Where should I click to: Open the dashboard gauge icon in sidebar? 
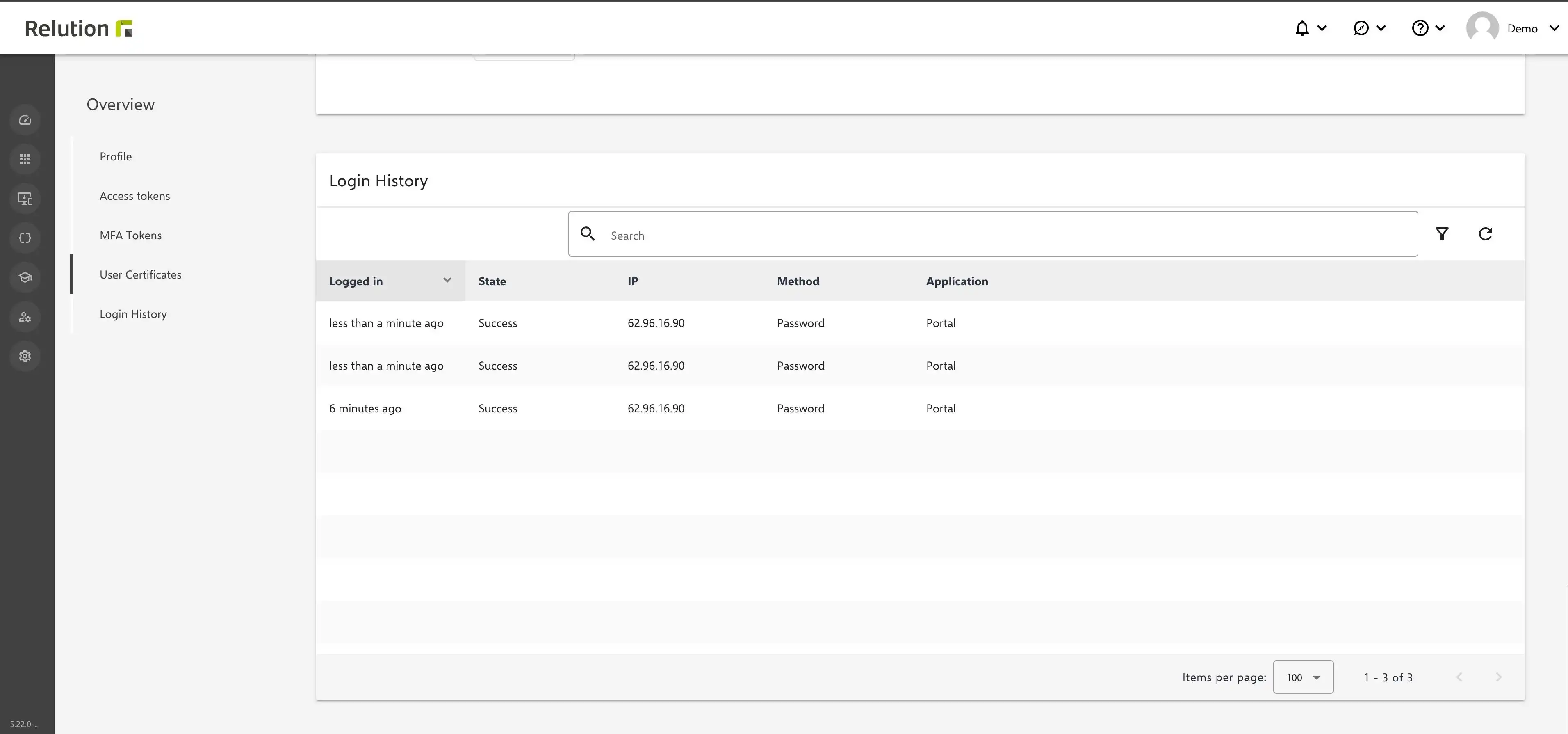pos(25,120)
